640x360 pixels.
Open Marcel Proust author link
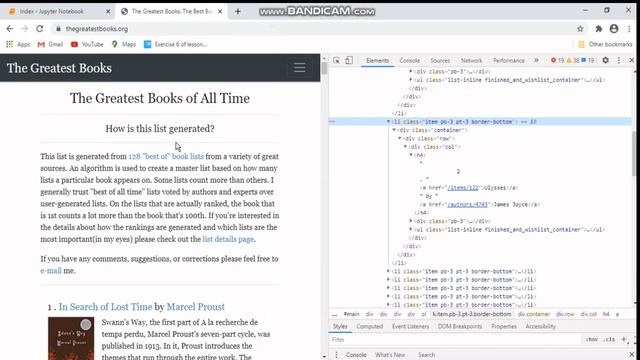196,307
